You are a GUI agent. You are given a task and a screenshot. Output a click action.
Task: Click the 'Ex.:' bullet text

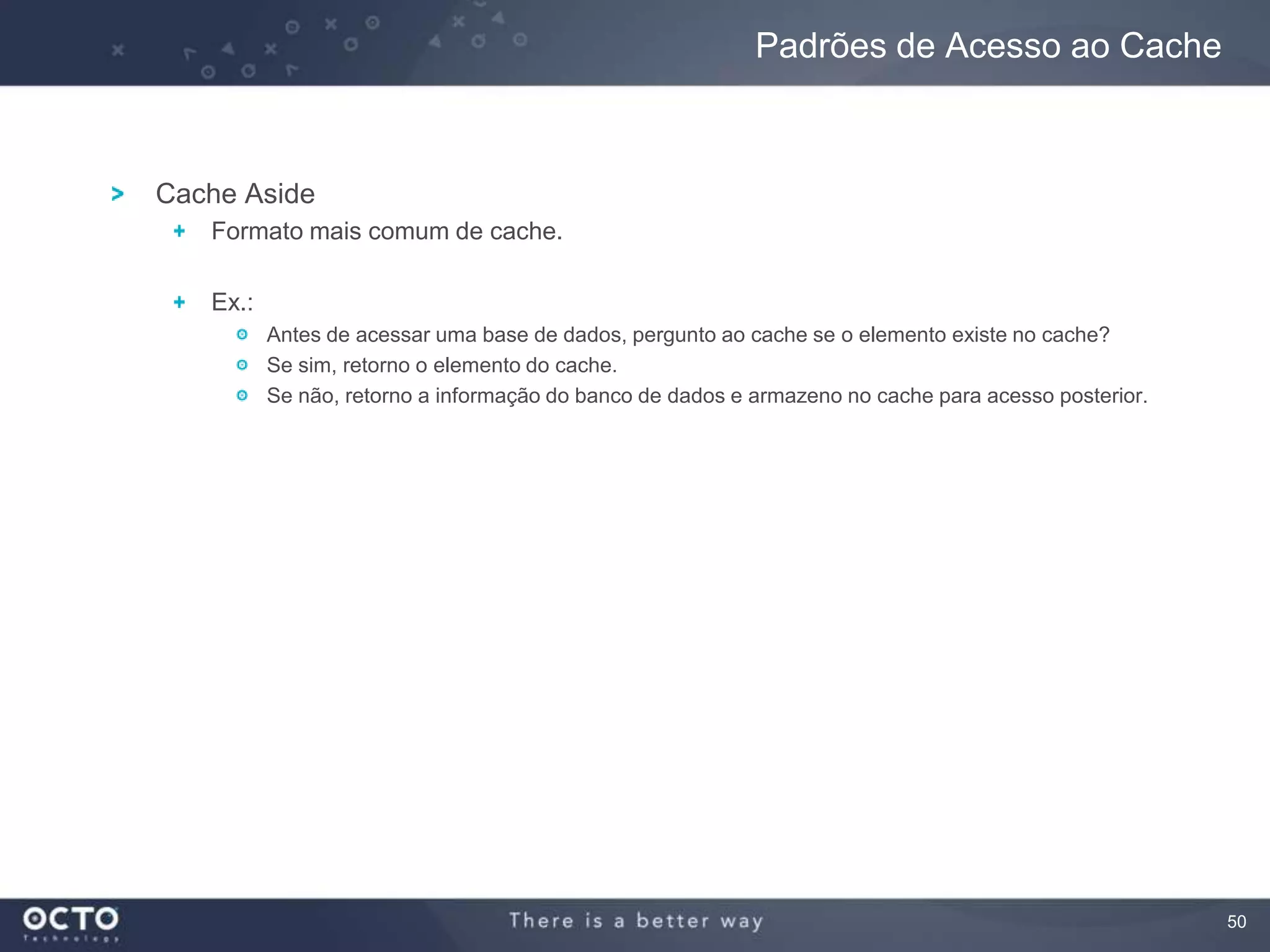(x=232, y=302)
